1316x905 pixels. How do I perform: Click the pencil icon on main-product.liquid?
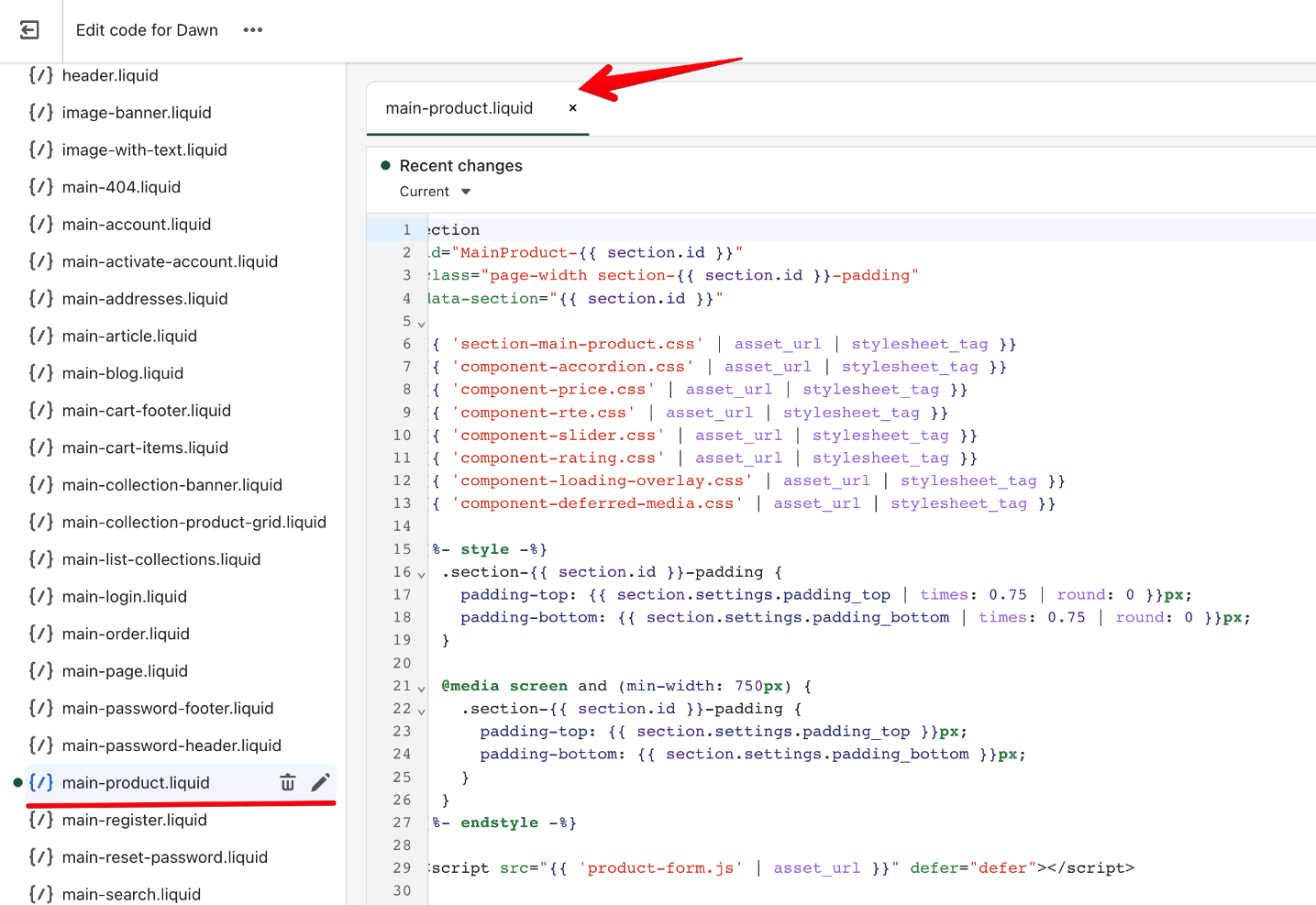[x=321, y=782]
